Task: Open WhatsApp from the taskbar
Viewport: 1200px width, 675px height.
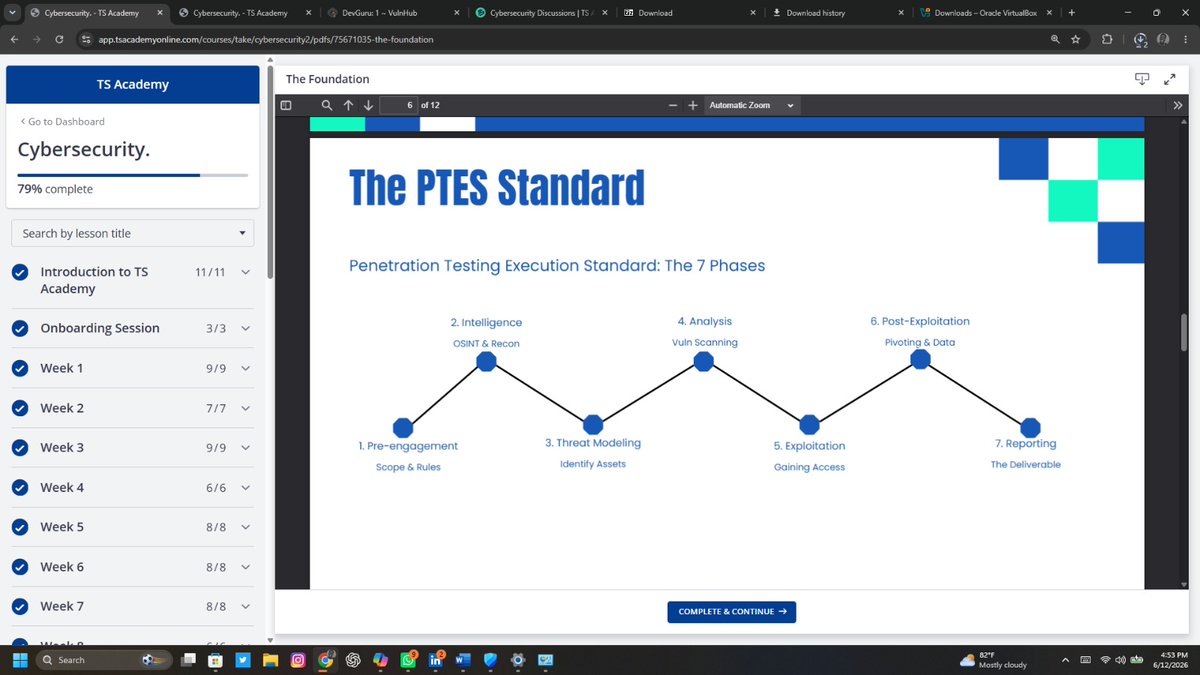Action: pyautogui.click(x=408, y=660)
